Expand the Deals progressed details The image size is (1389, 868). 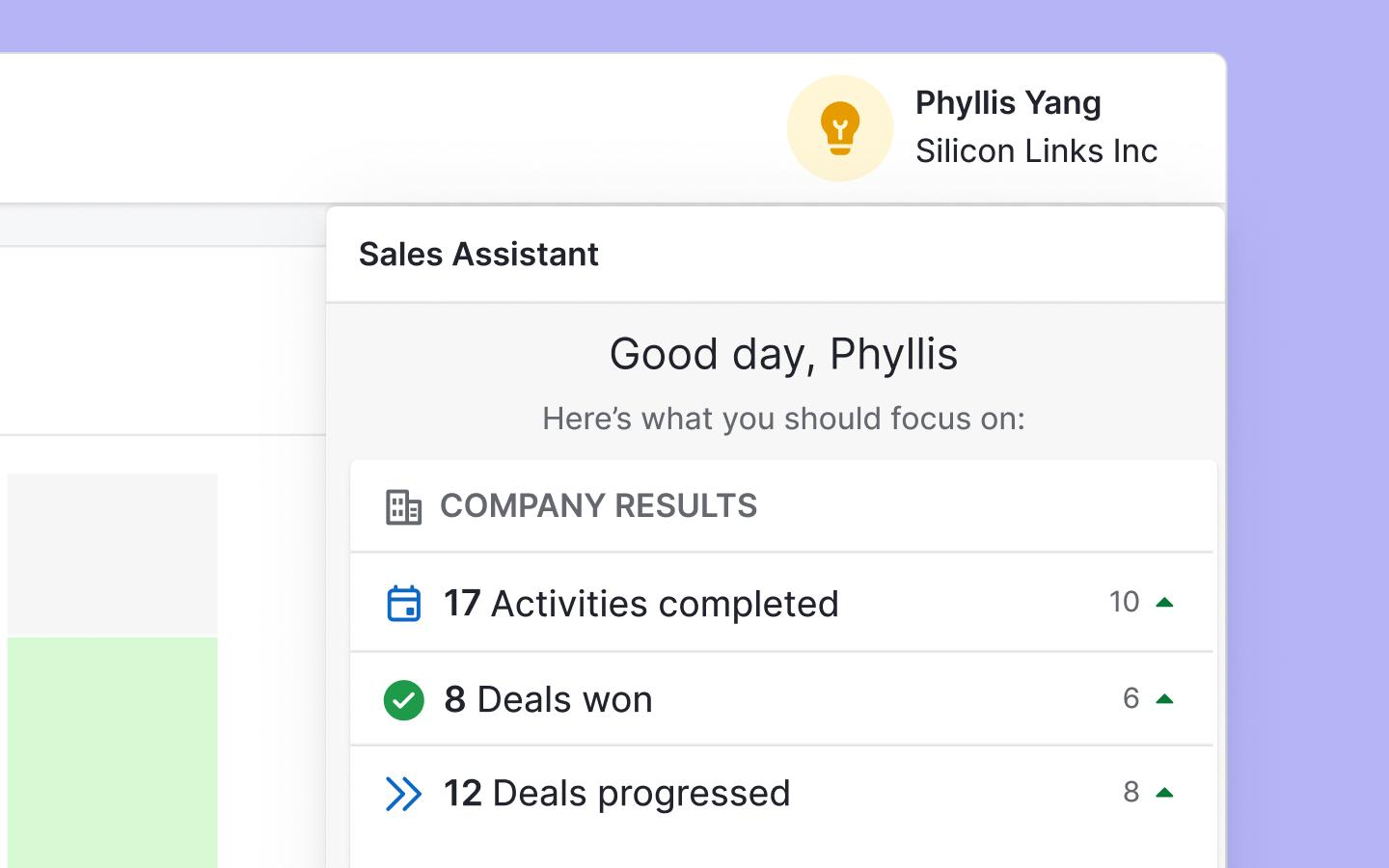point(781,793)
